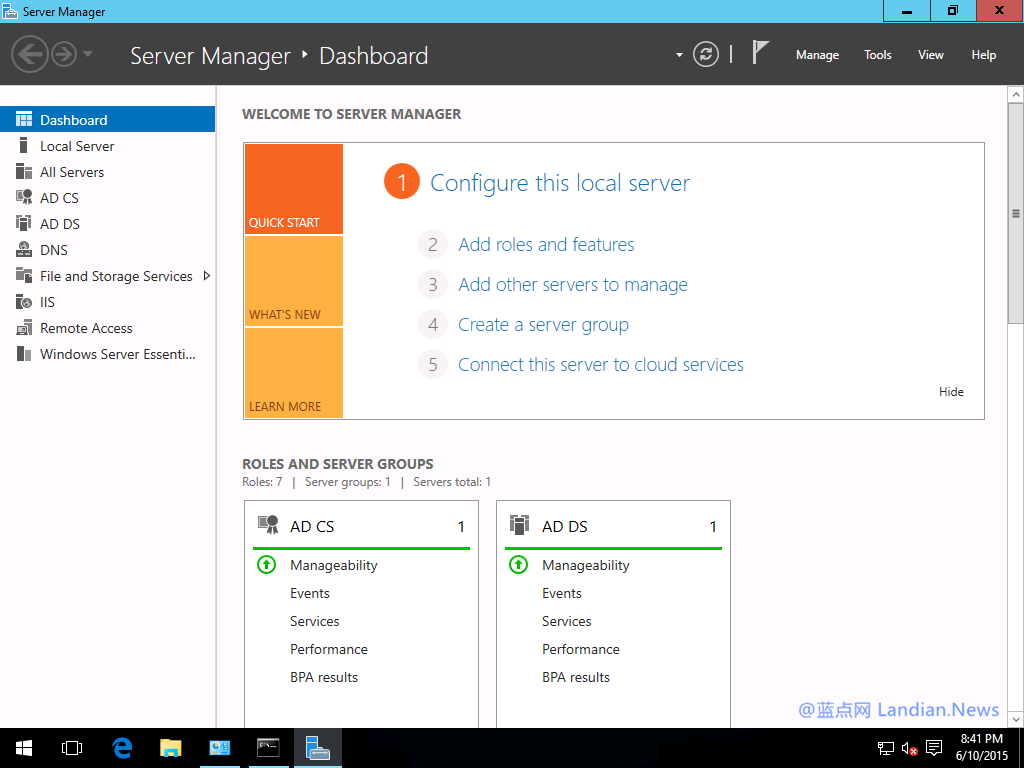The height and width of the screenshot is (768, 1024).
Task: Open the breadcrumb dropdown beside Dashboard
Action: (677, 56)
